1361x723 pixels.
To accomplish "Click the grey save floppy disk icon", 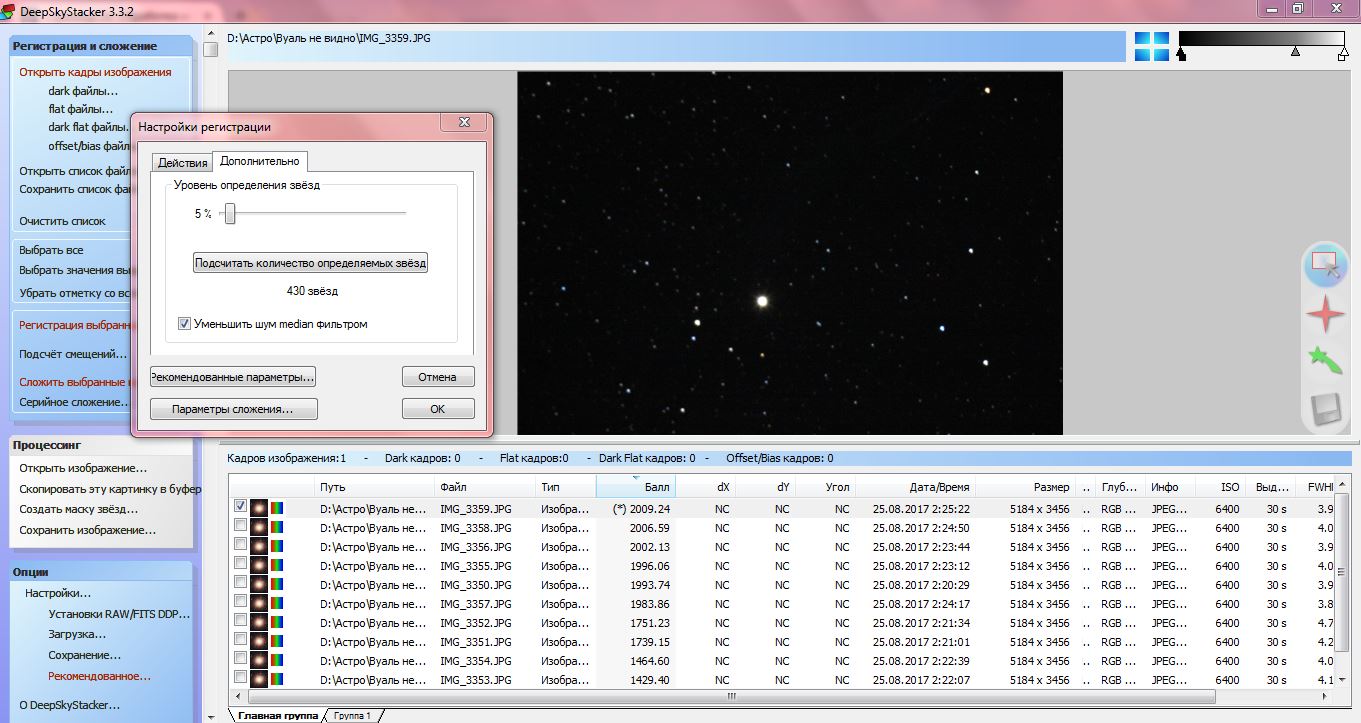I will (x=1324, y=410).
